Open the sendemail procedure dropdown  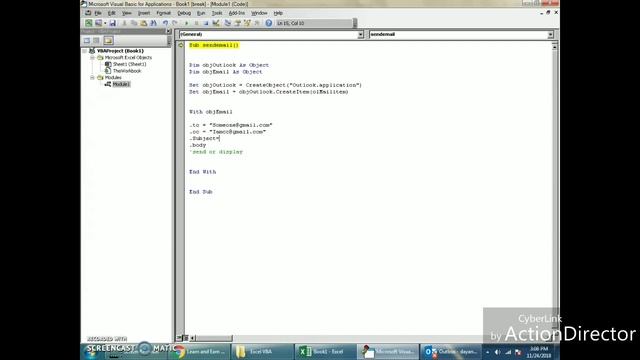(550, 35)
